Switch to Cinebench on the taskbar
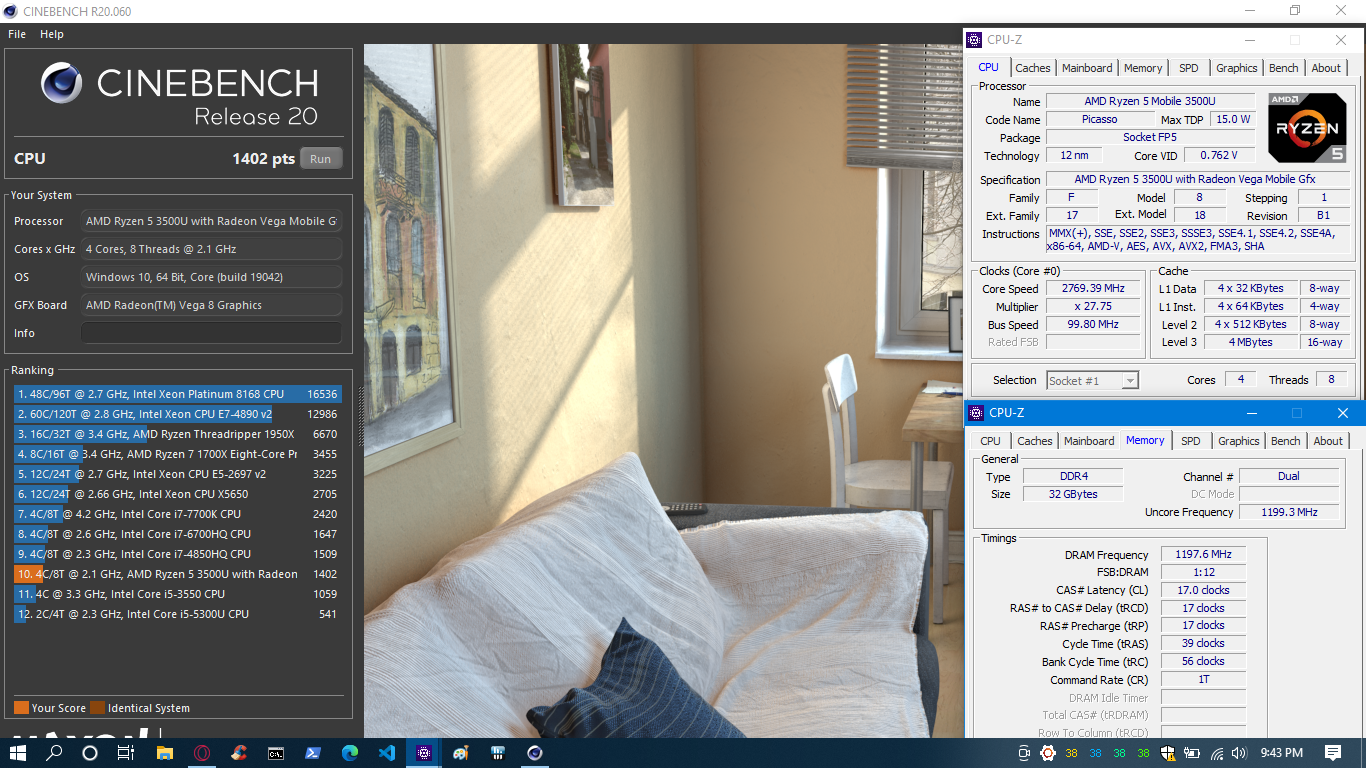The height and width of the screenshot is (768, 1366). point(535,753)
